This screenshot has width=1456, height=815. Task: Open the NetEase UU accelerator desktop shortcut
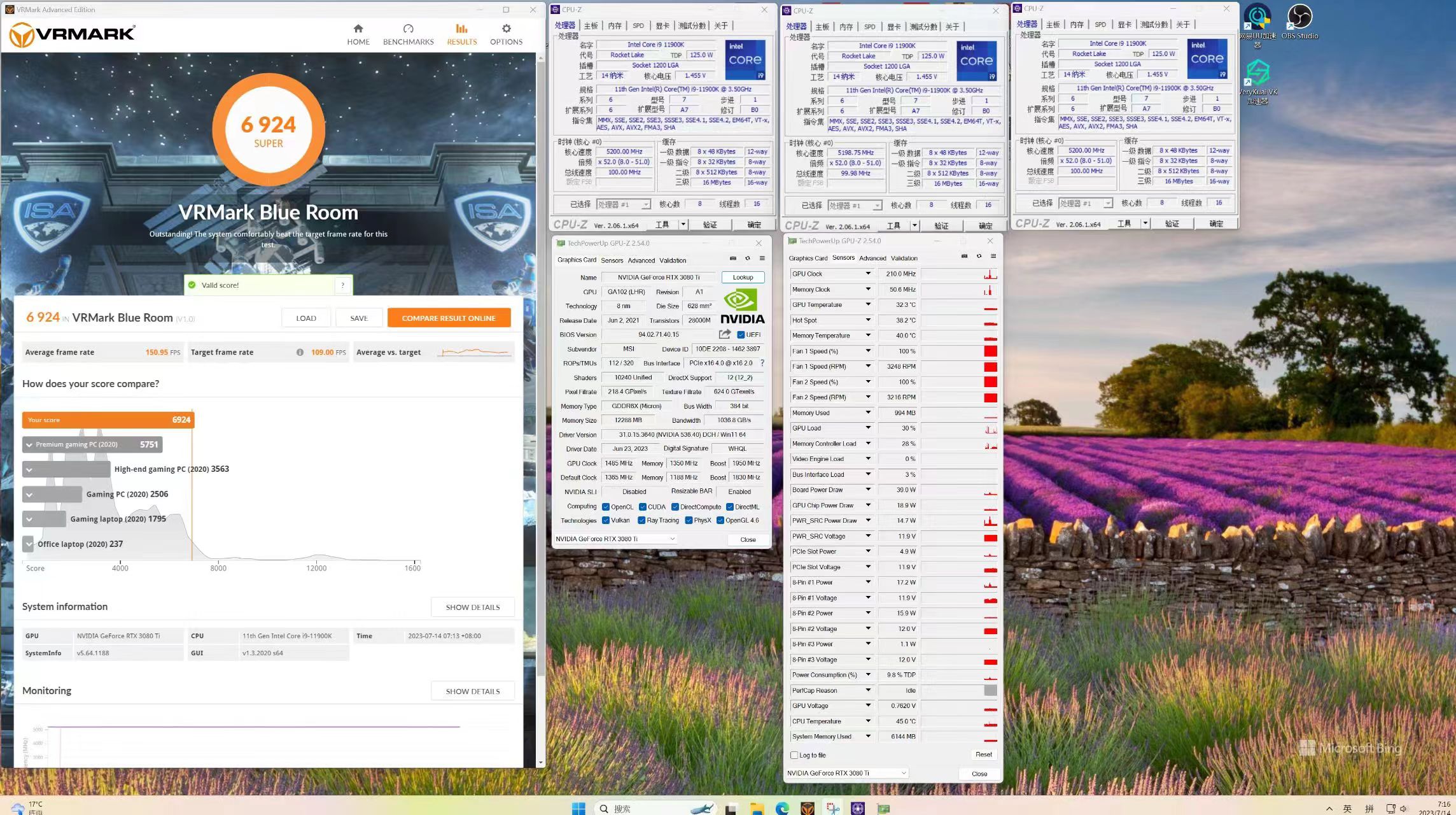[1257, 25]
